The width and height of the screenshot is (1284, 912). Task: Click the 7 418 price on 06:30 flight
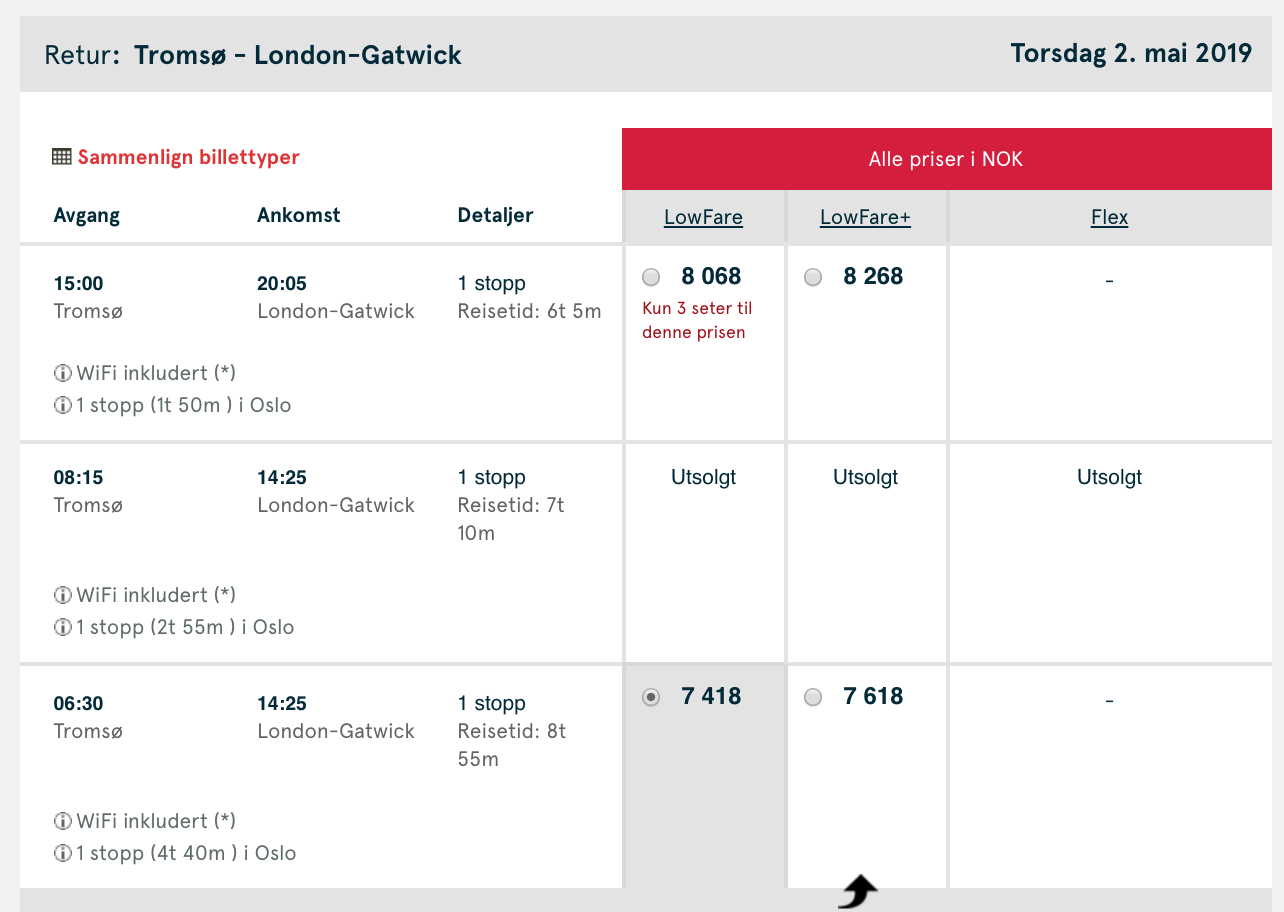711,696
